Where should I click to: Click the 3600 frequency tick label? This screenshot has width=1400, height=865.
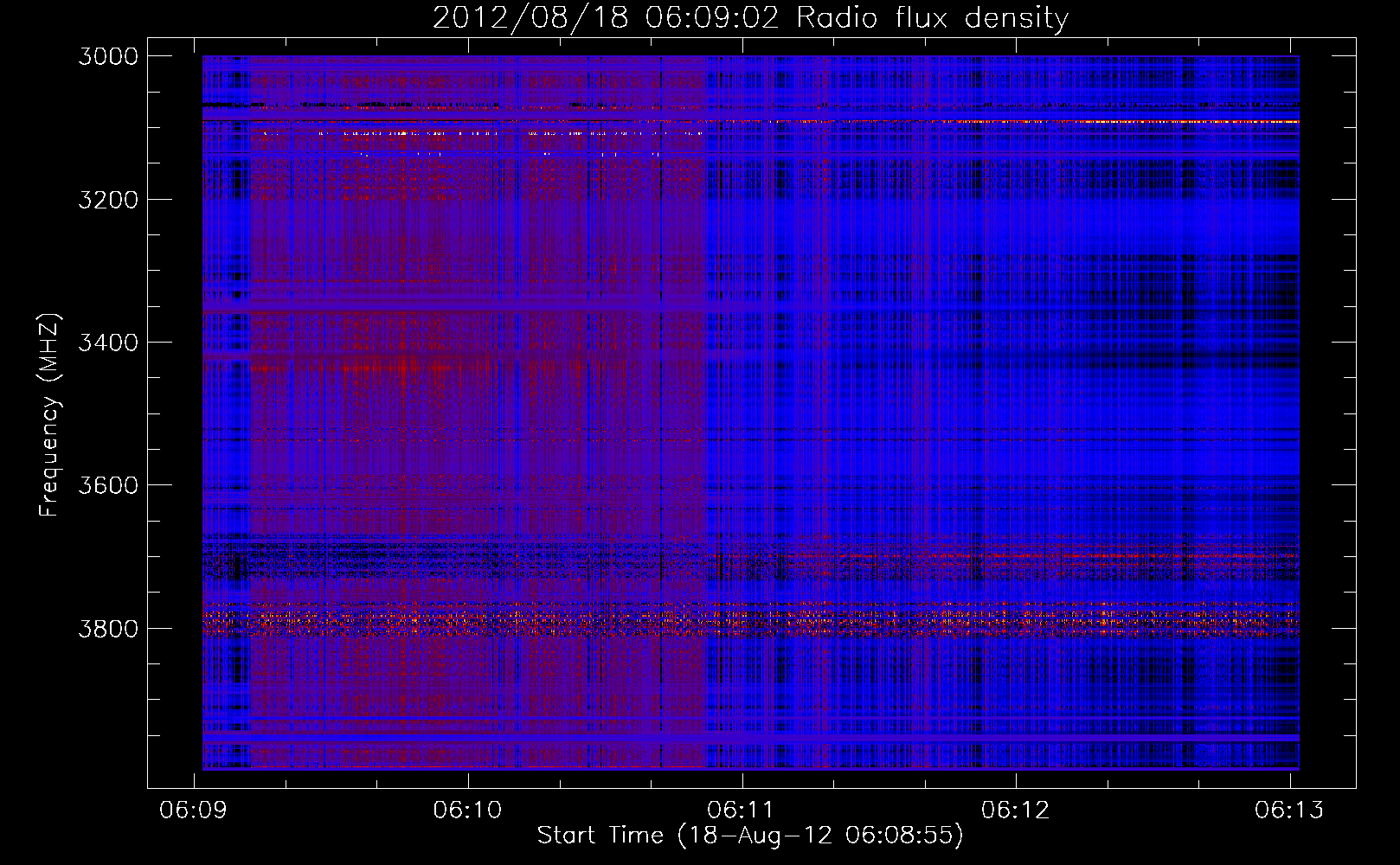pyautogui.click(x=108, y=485)
